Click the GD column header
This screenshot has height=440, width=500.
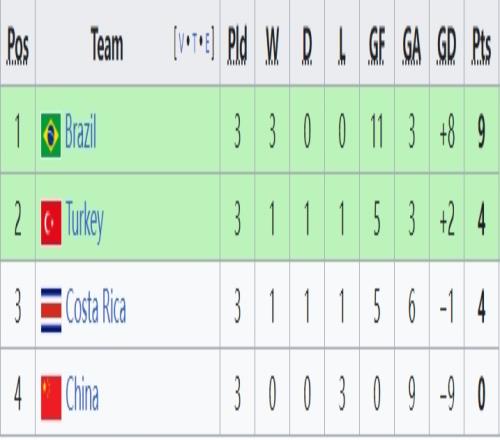coord(446,46)
